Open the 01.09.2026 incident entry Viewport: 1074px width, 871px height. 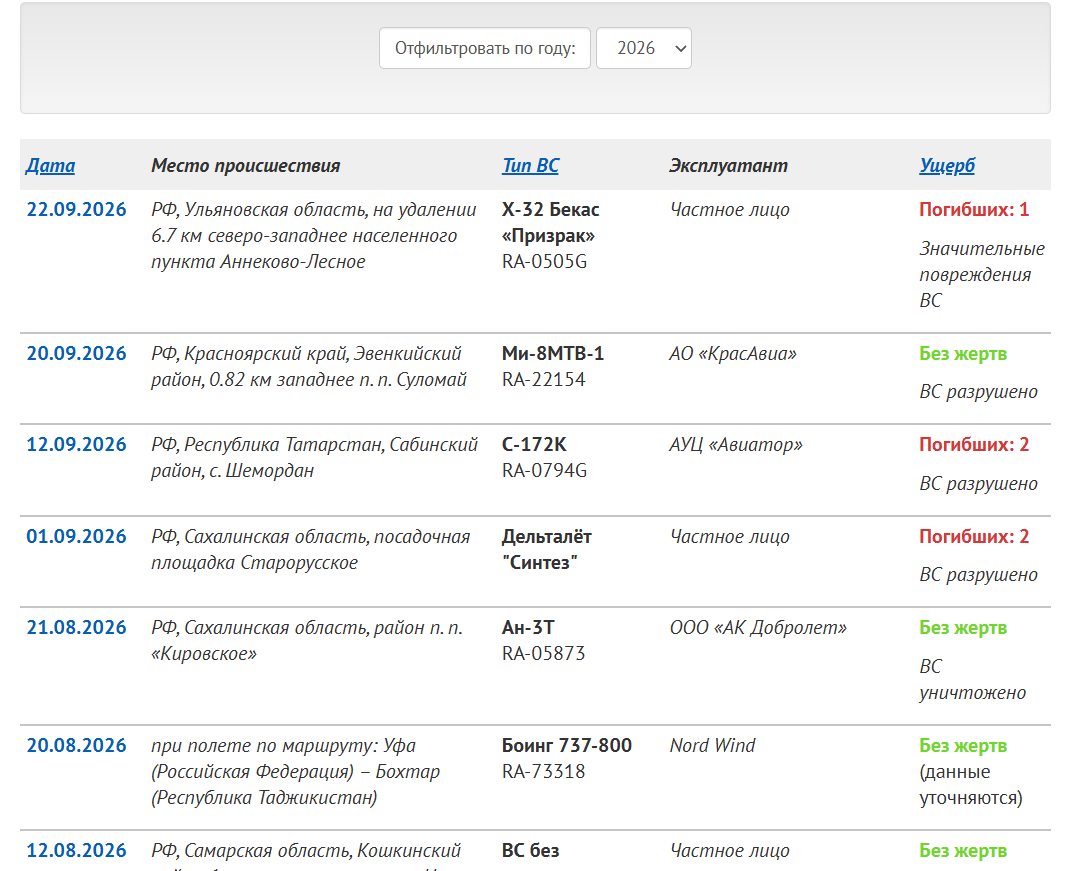click(x=76, y=536)
